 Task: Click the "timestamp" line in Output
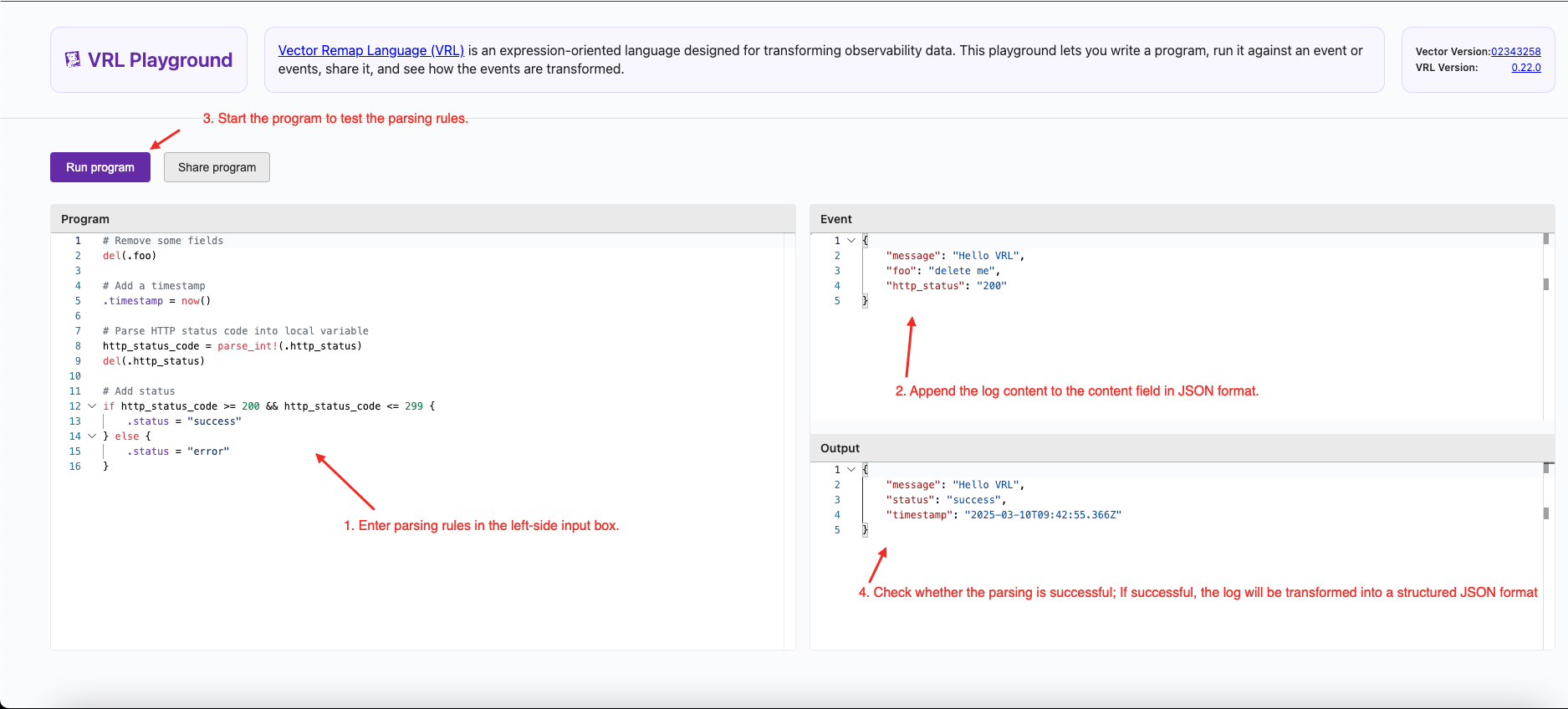tap(1004, 515)
